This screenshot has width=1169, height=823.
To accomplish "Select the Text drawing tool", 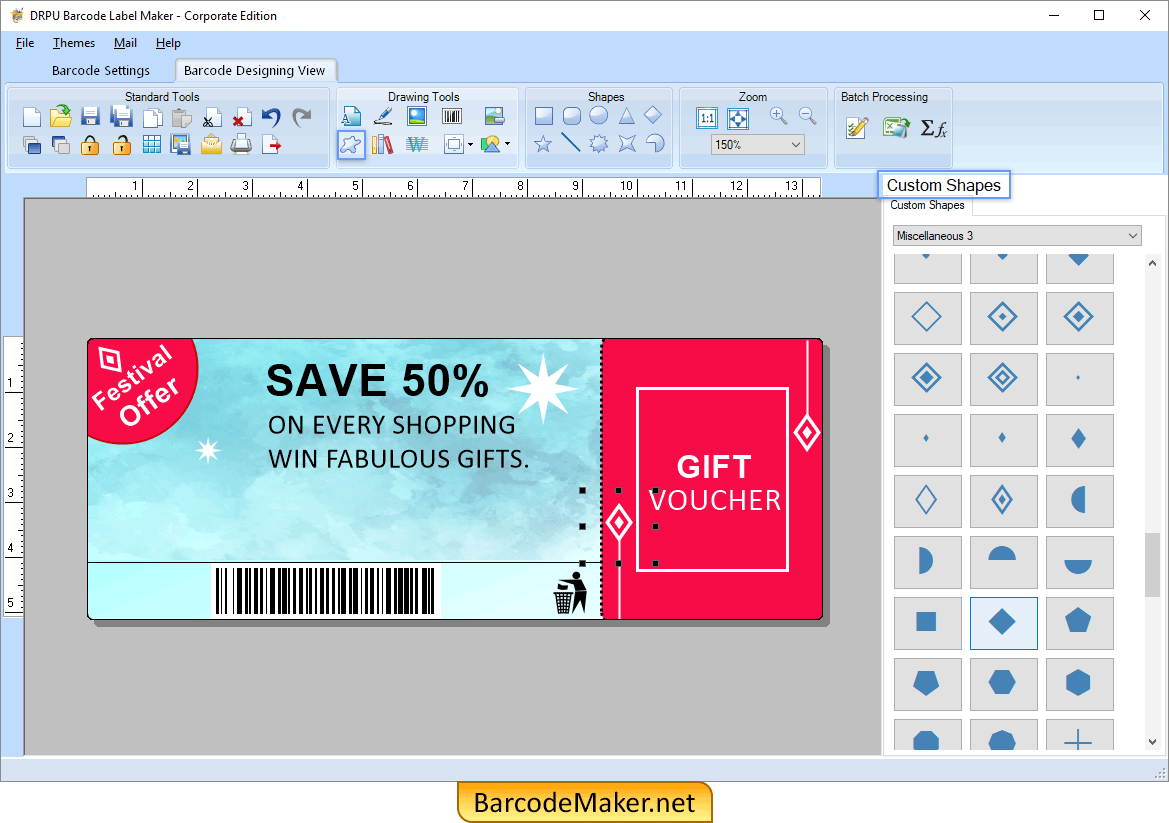I will point(352,115).
